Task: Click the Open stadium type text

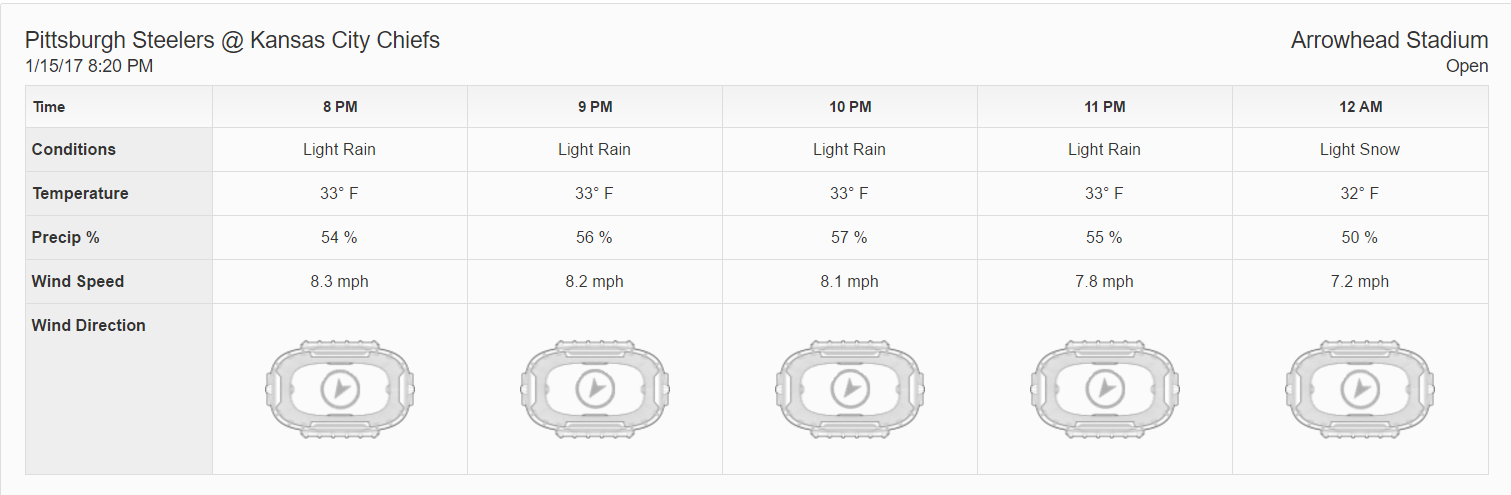Action: pos(1467,67)
